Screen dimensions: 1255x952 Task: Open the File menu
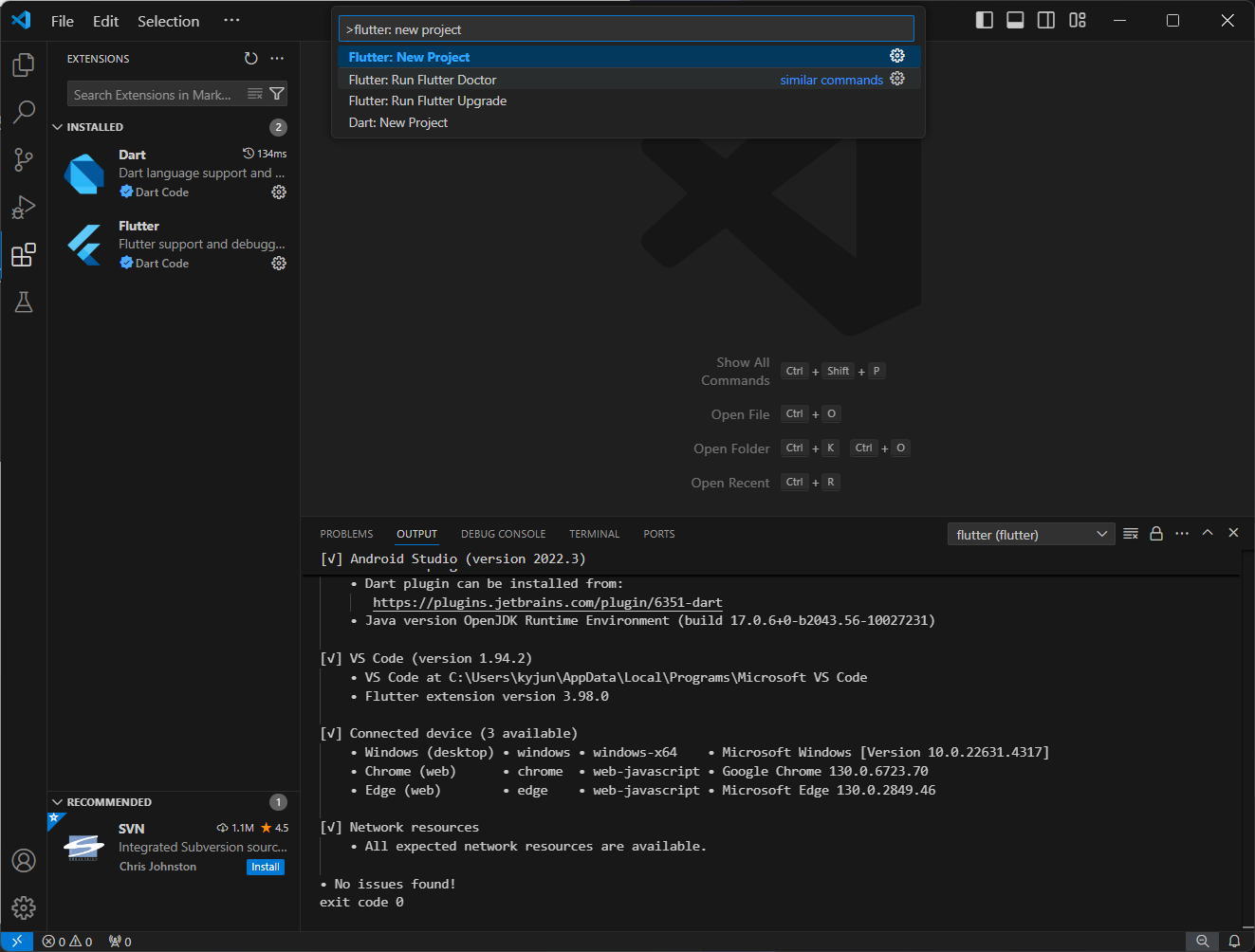(63, 21)
